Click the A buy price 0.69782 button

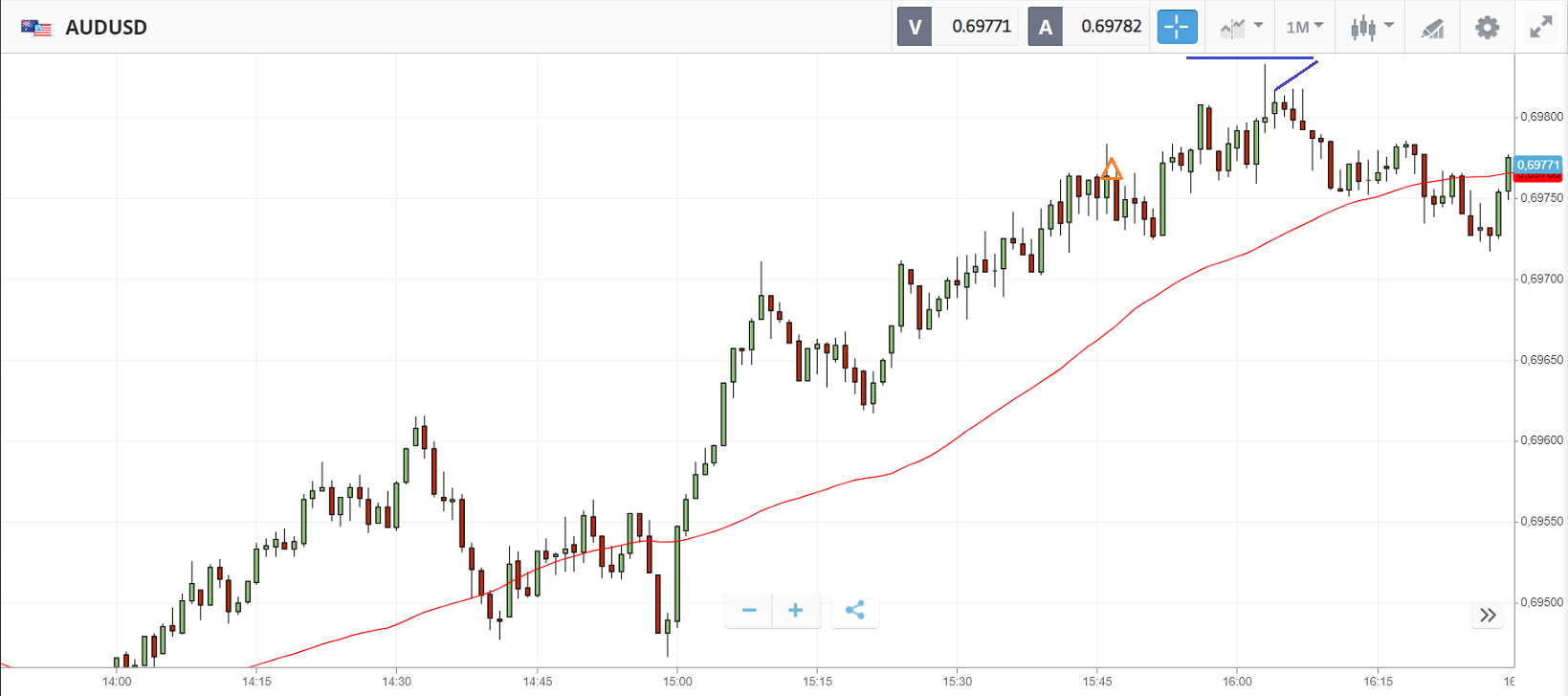tap(1089, 27)
